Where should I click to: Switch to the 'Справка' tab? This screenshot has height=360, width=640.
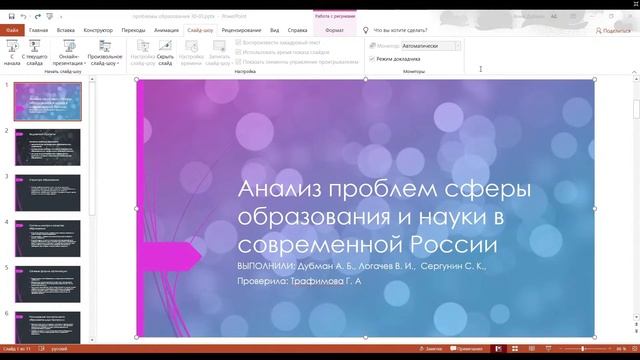(x=298, y=30)
